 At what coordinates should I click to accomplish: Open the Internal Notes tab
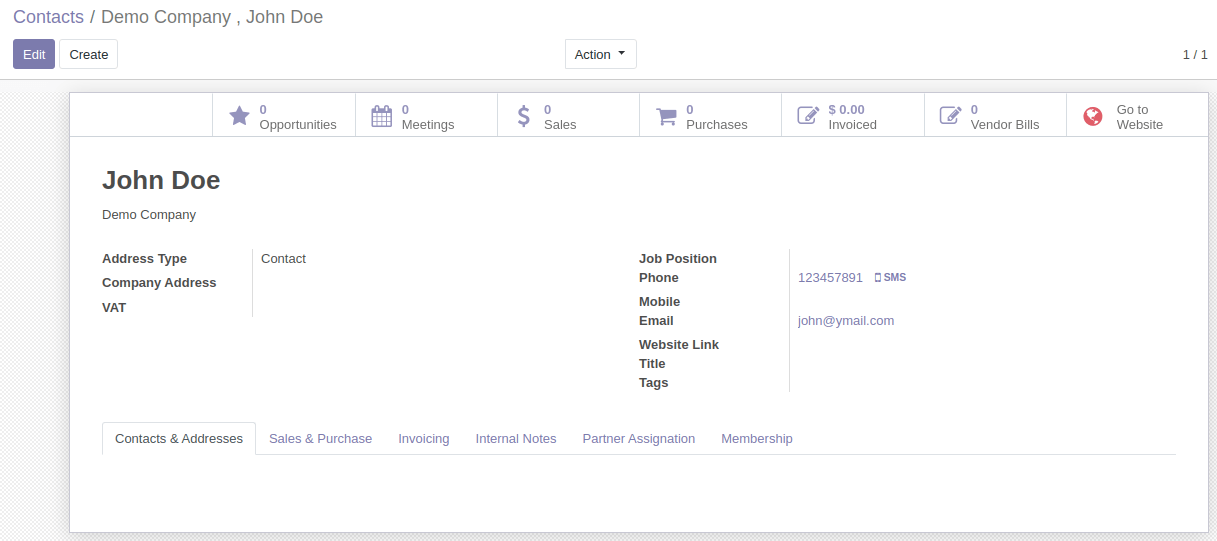(516, 438)
